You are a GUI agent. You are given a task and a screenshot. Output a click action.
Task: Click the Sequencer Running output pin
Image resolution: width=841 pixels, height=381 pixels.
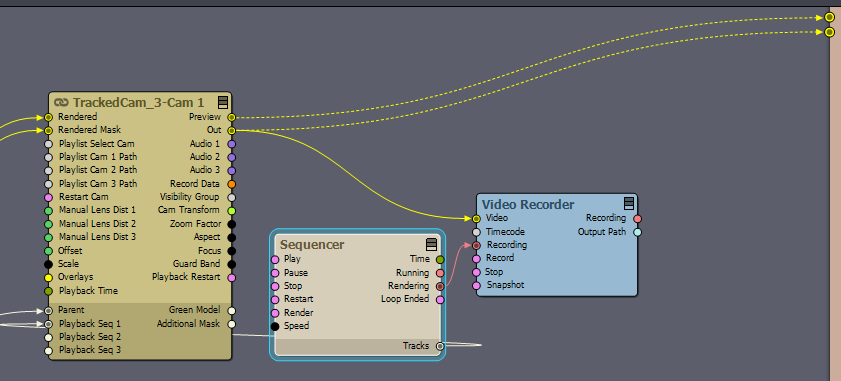pos(440,273)
